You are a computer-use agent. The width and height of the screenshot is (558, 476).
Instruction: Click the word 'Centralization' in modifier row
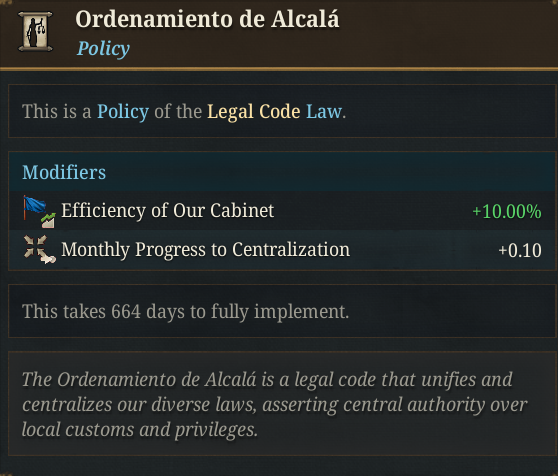point(291,249)
